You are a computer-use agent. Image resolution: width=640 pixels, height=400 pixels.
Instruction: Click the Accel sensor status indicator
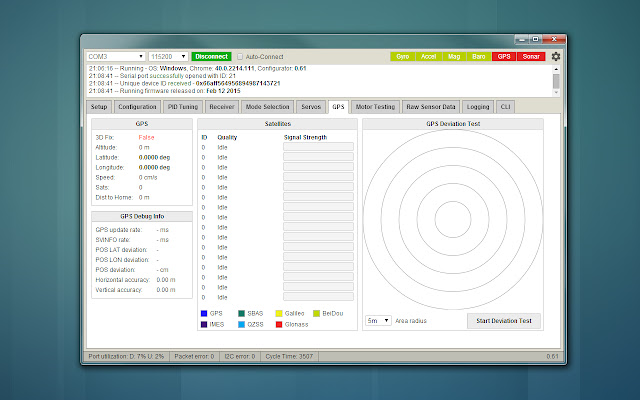pos(427,57)
